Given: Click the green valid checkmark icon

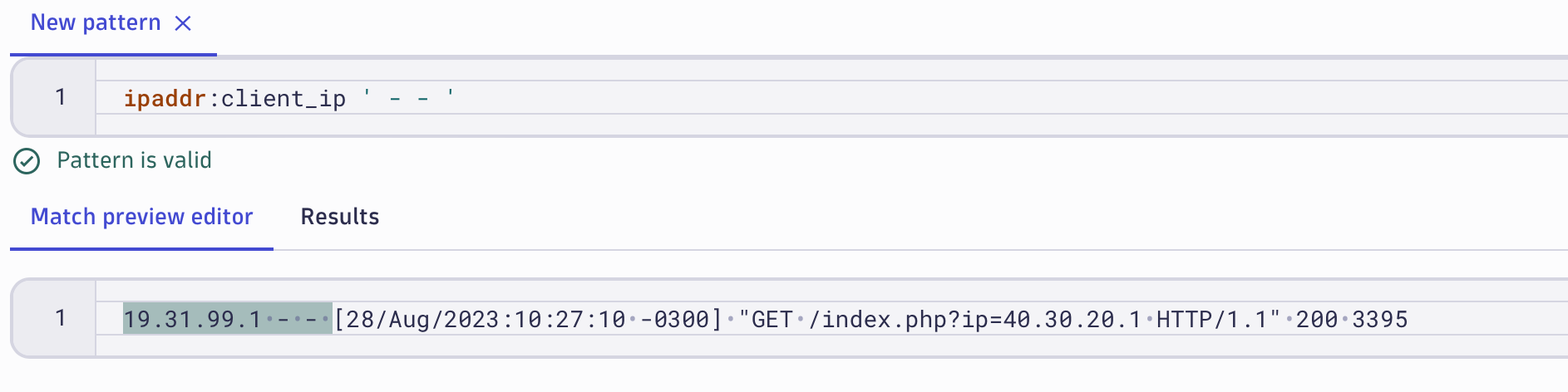Looking at the screenshot, I should tap(27, 160).
